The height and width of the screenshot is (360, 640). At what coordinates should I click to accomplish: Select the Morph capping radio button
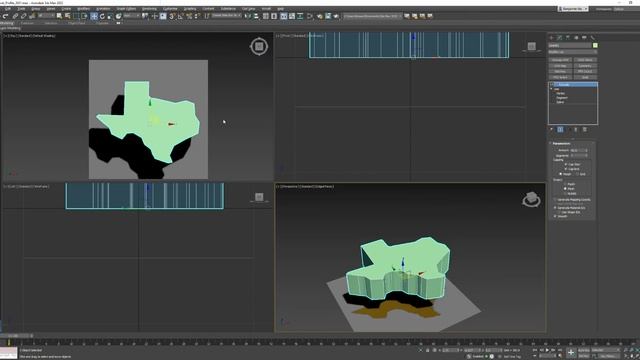(x=561, y=174)
